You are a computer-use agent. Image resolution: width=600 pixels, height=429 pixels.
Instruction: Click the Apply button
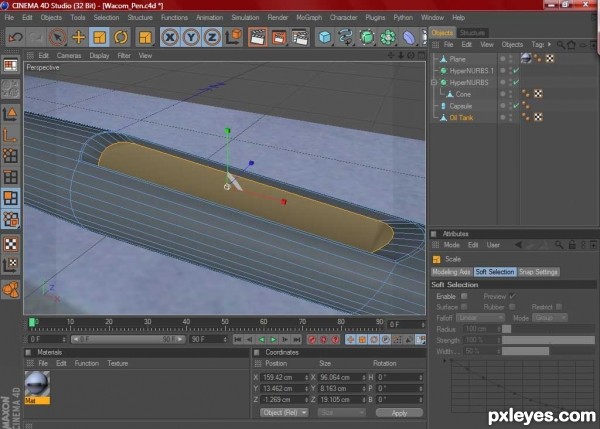click(x=399, y=413)
